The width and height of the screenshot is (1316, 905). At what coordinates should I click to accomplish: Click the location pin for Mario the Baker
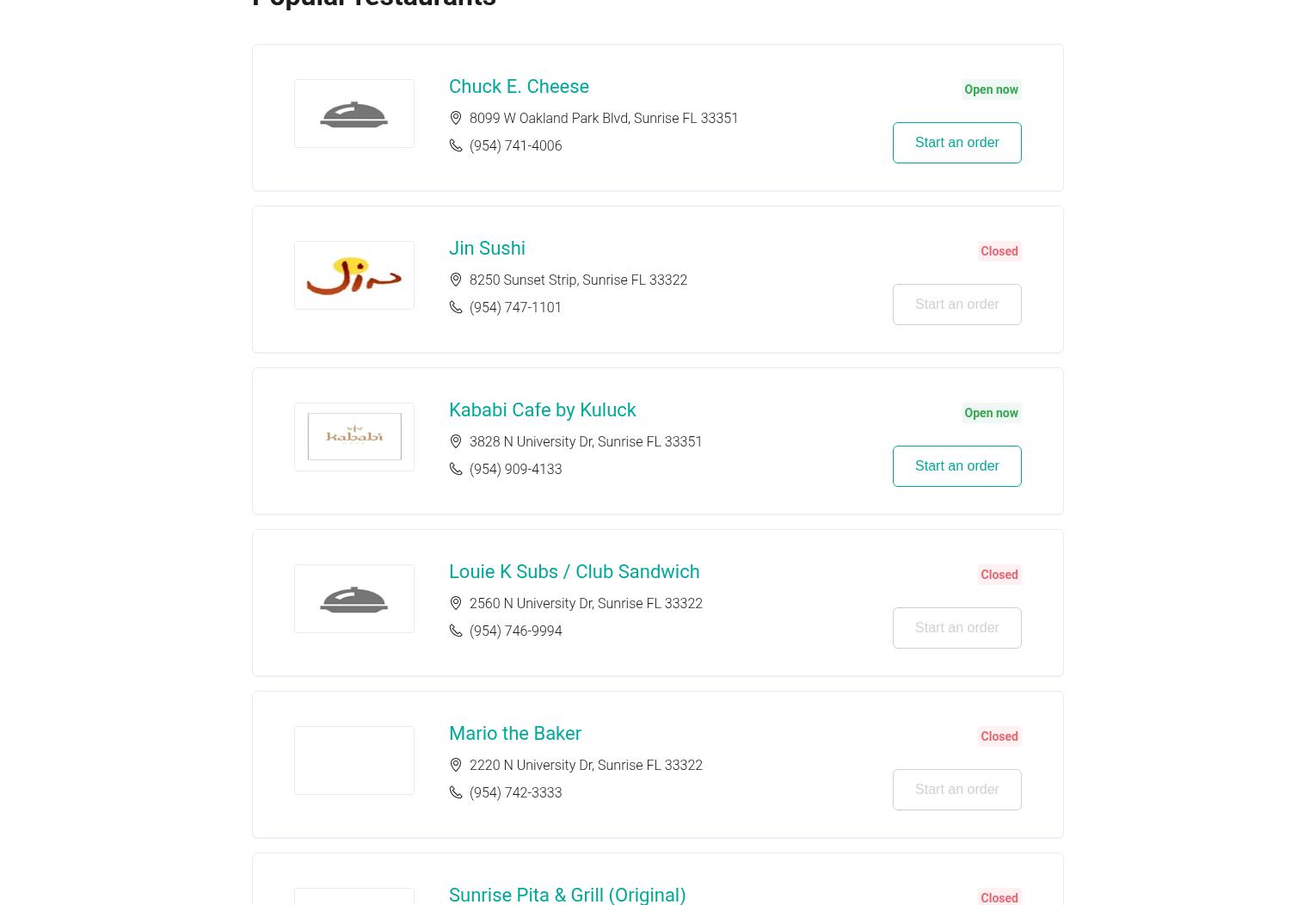[456, 765]
